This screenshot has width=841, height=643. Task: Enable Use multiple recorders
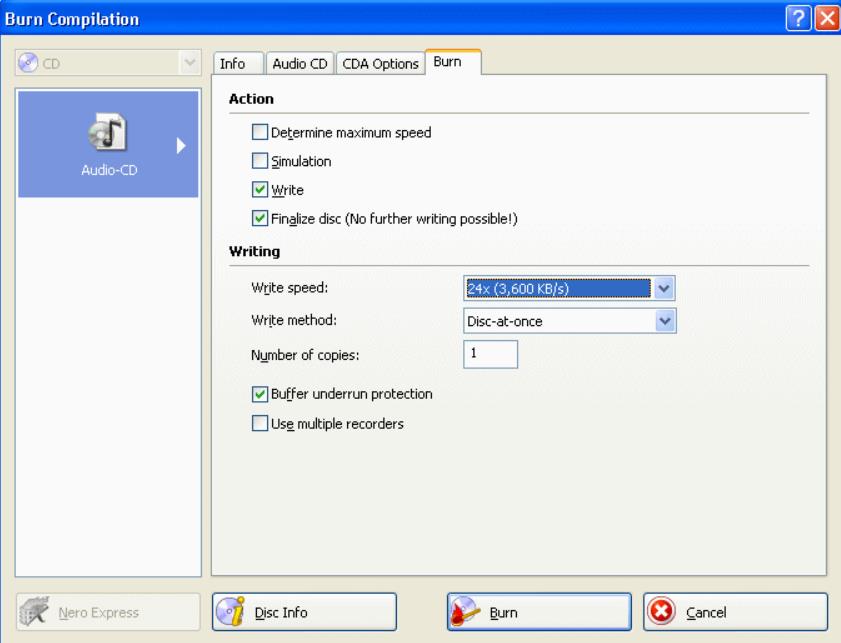(x=260, y=423)
